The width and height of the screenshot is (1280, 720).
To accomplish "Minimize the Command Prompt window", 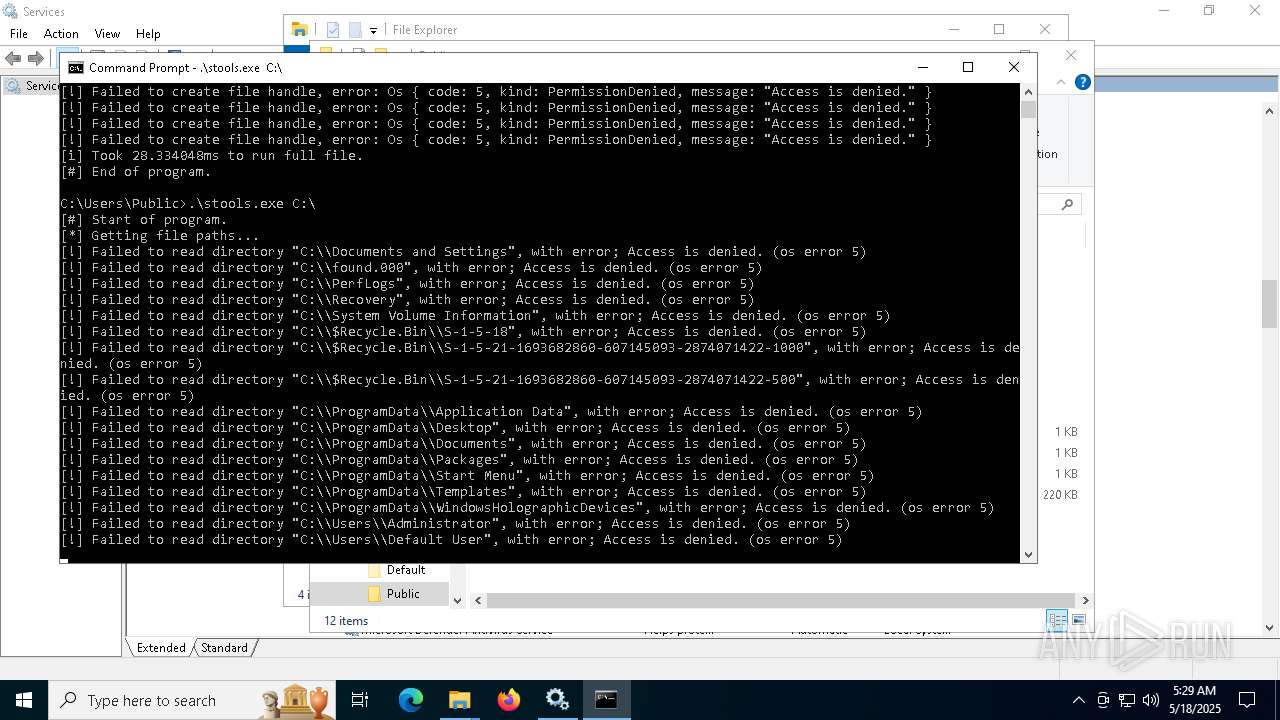I will tap(921, 67).
